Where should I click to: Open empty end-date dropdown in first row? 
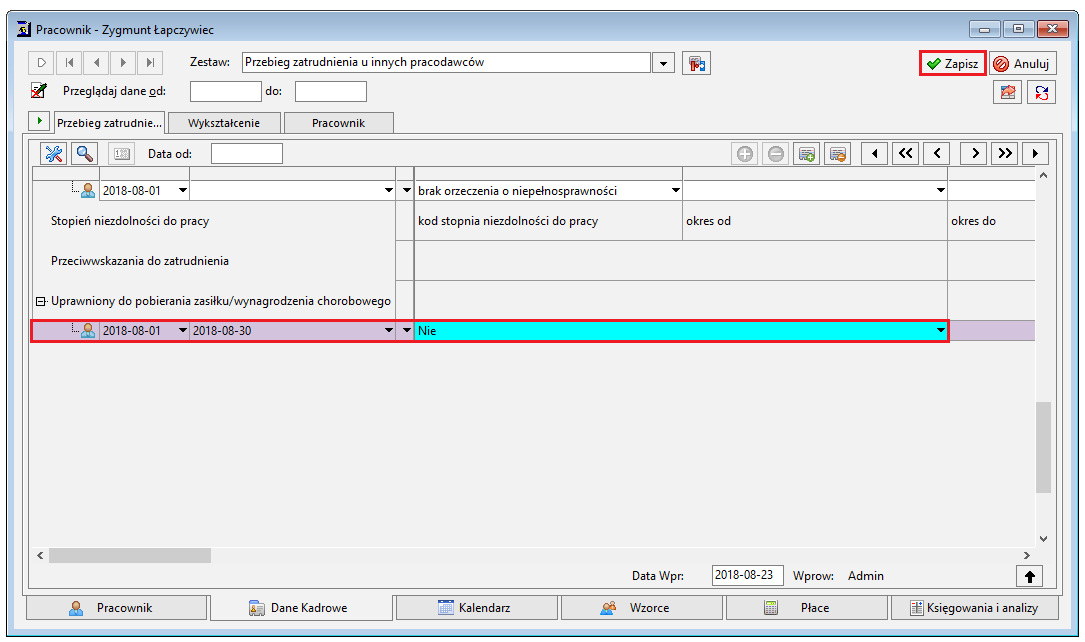coord(389,190)
